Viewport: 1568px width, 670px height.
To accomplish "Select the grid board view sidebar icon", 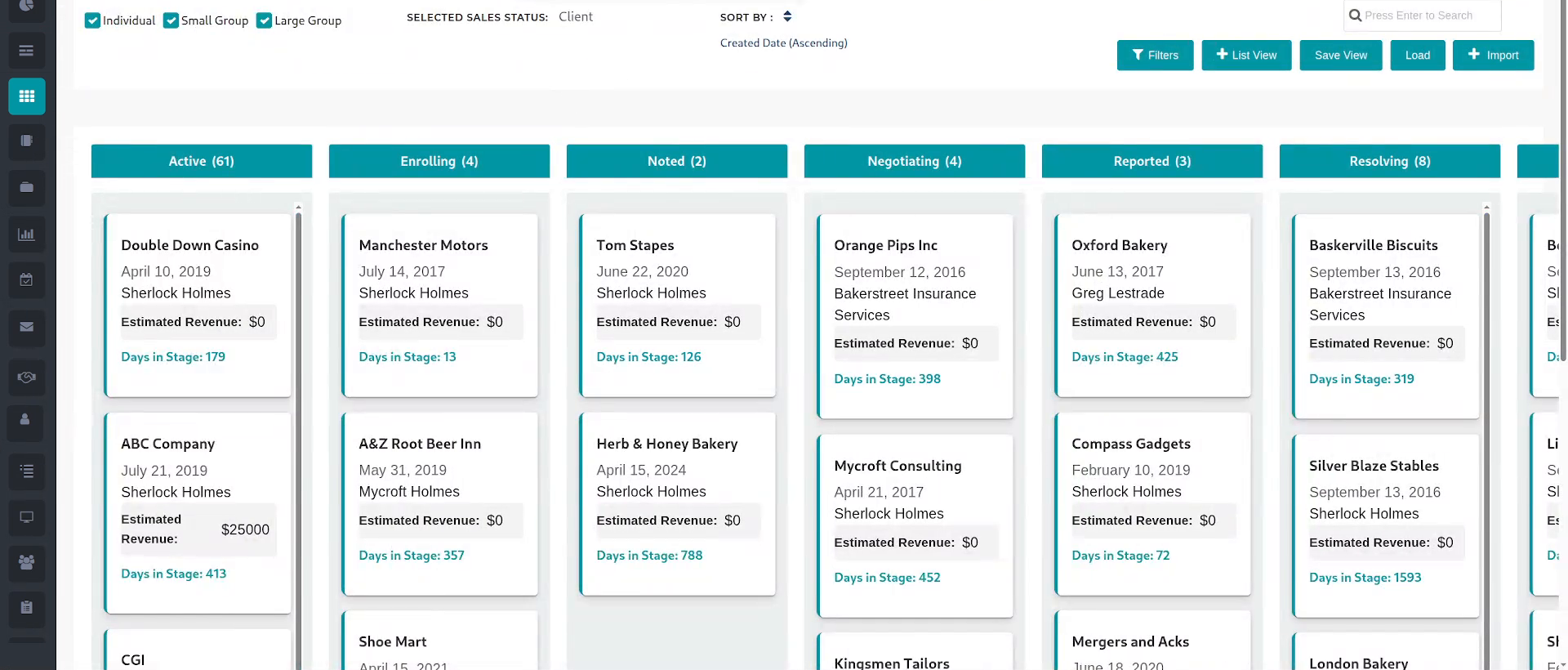I will 26,96.
